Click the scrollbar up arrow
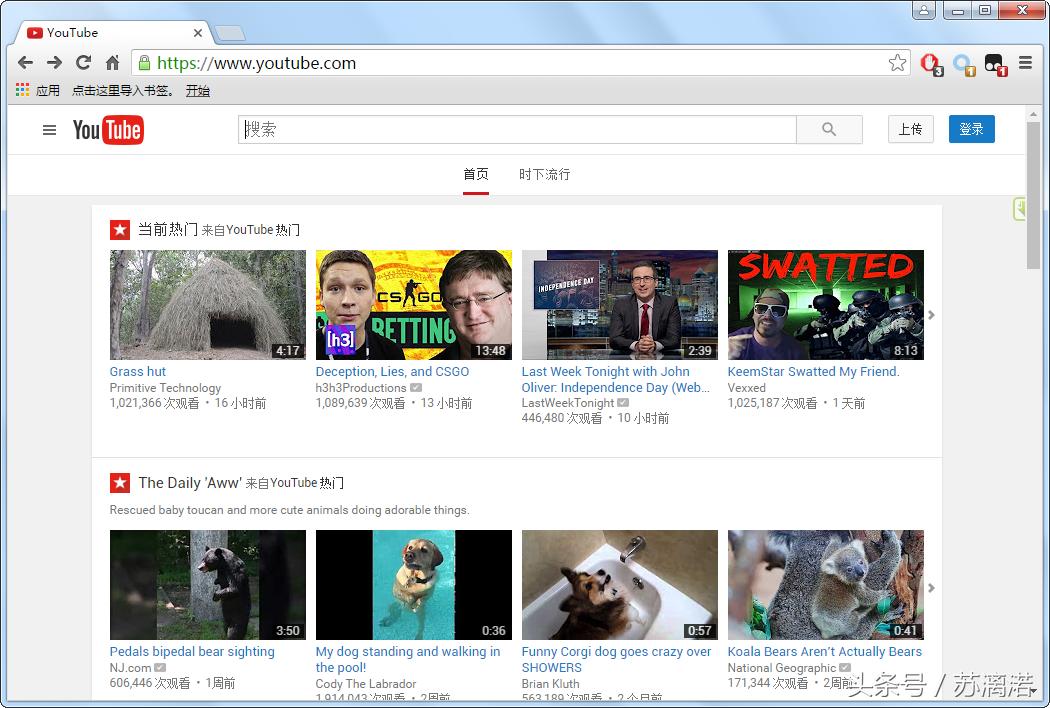The height and width of the screenshot is (708, 1050). [1033, 114]
